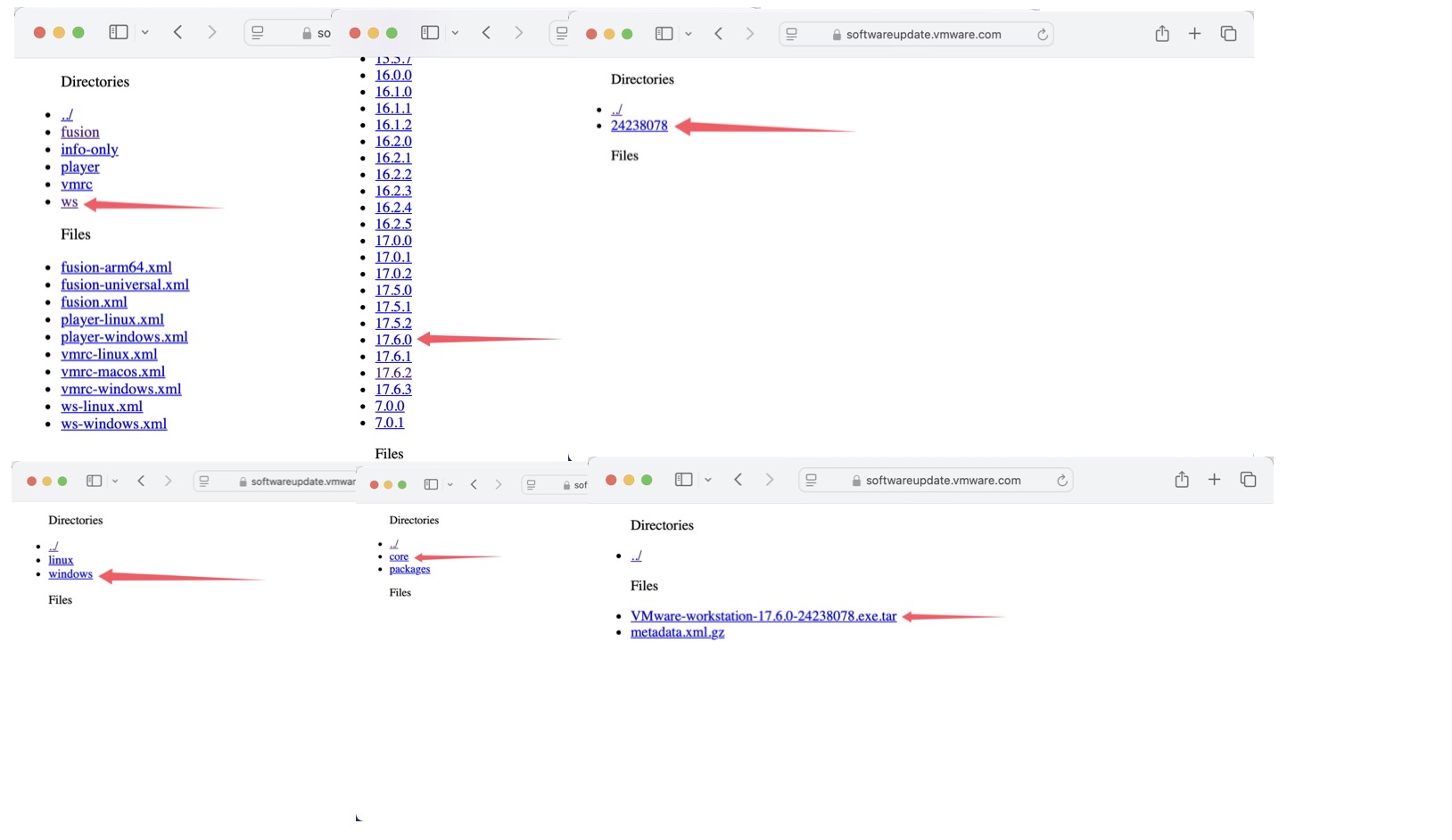Go back in the core/packages directory window
Image resolution: width=1452 pixels, height=840 pixels.
pyautogui.click(x=474, y=484)
